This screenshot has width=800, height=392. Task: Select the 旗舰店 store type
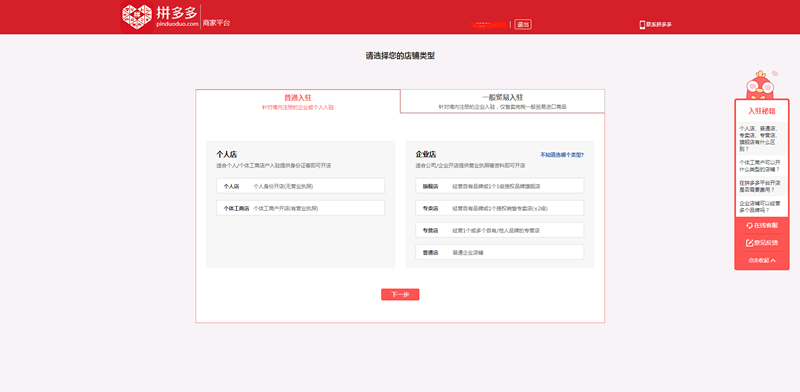[499, 186]
